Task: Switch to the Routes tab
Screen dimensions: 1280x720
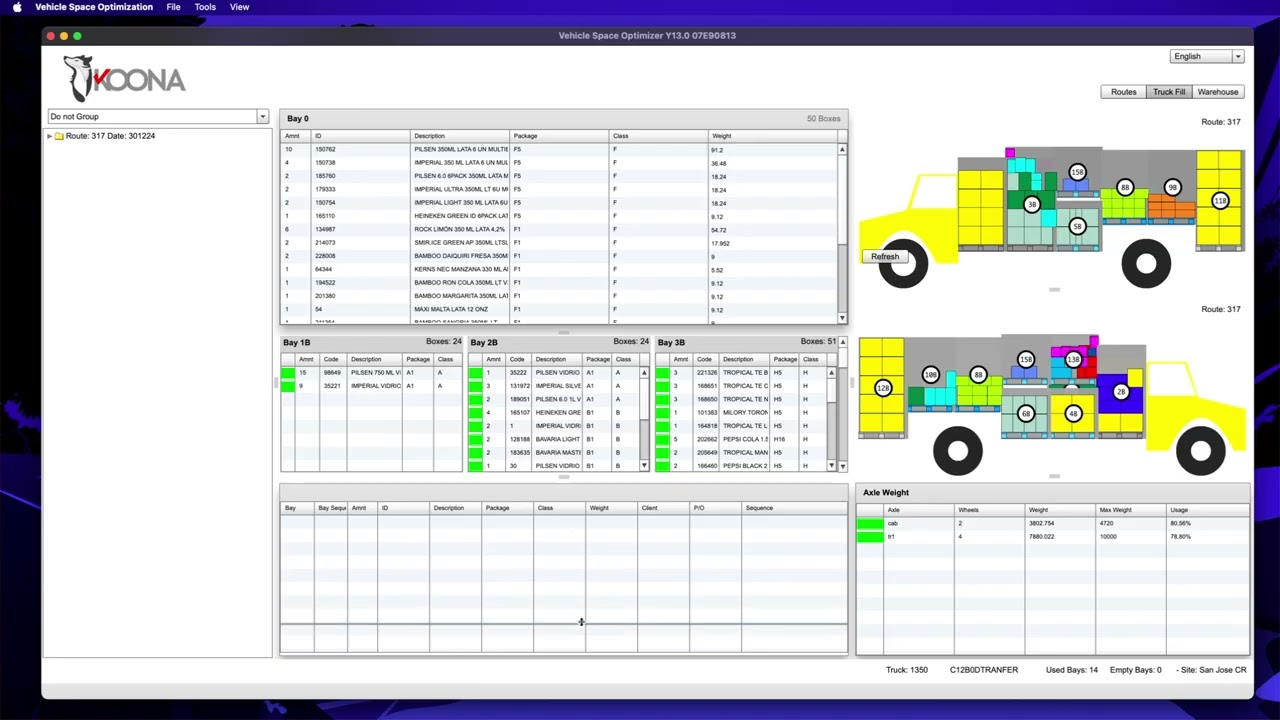Action: coord(1123,92)
